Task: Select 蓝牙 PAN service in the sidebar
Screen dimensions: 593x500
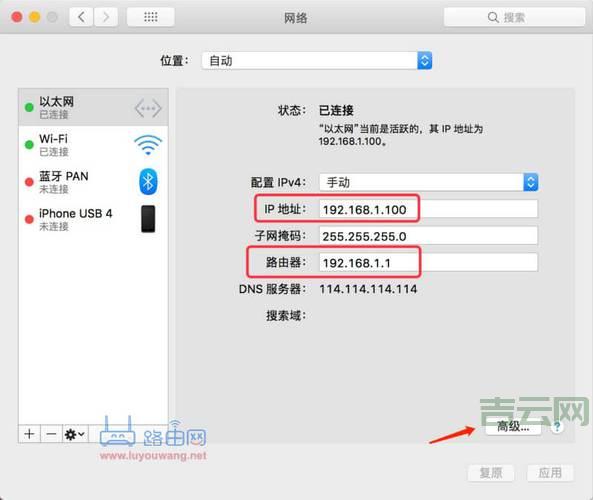Action: 93,182
